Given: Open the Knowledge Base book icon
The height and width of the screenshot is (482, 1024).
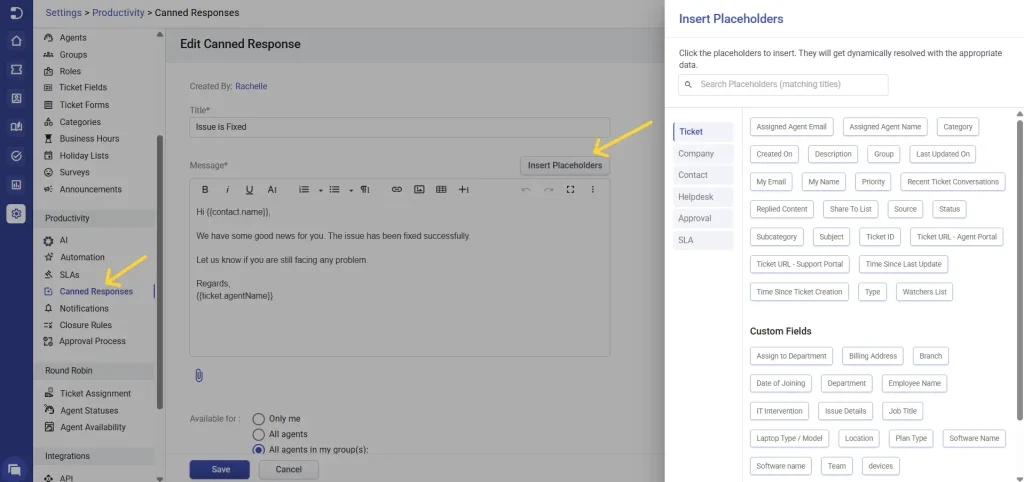Looking at the screenshot, I should [x=16, y=127].
